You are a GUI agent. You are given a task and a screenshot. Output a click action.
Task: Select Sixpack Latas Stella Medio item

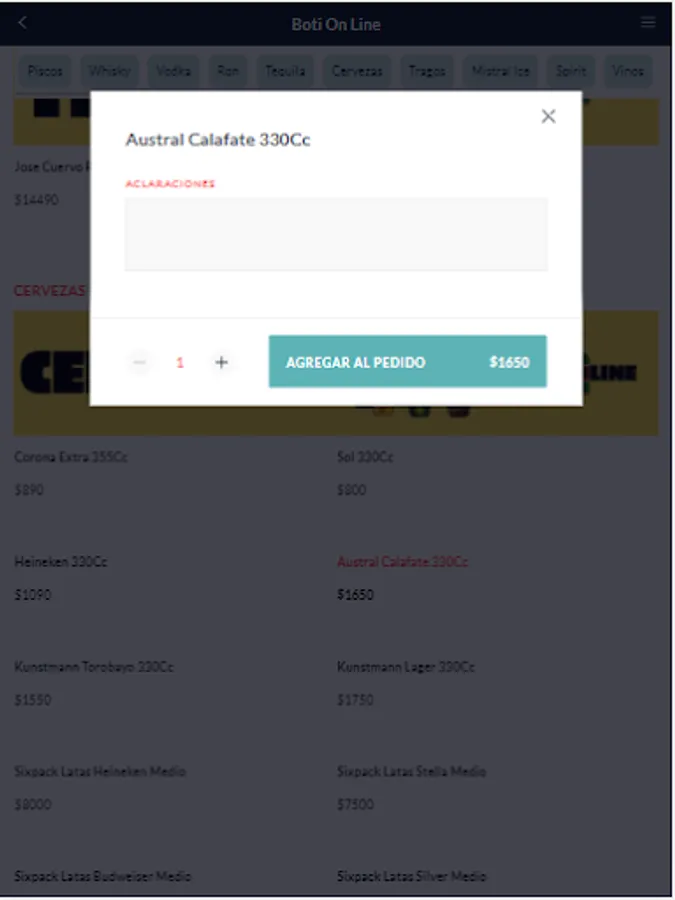[411, 772]
